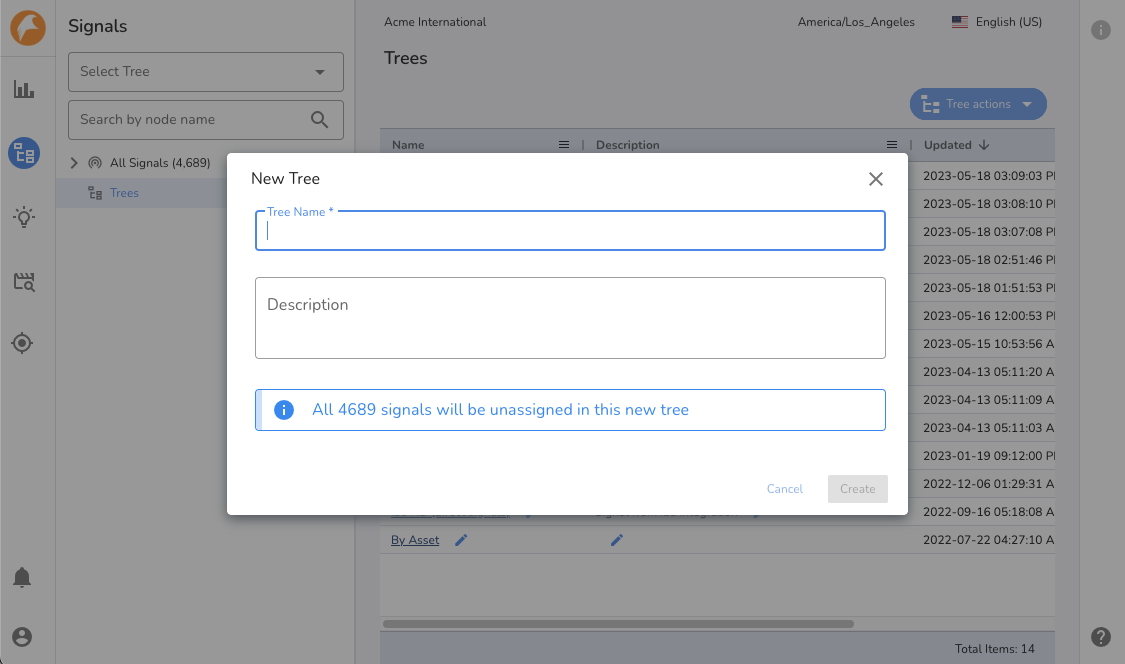Click the info icon at top right
1125x664 pixels.
1101,30
